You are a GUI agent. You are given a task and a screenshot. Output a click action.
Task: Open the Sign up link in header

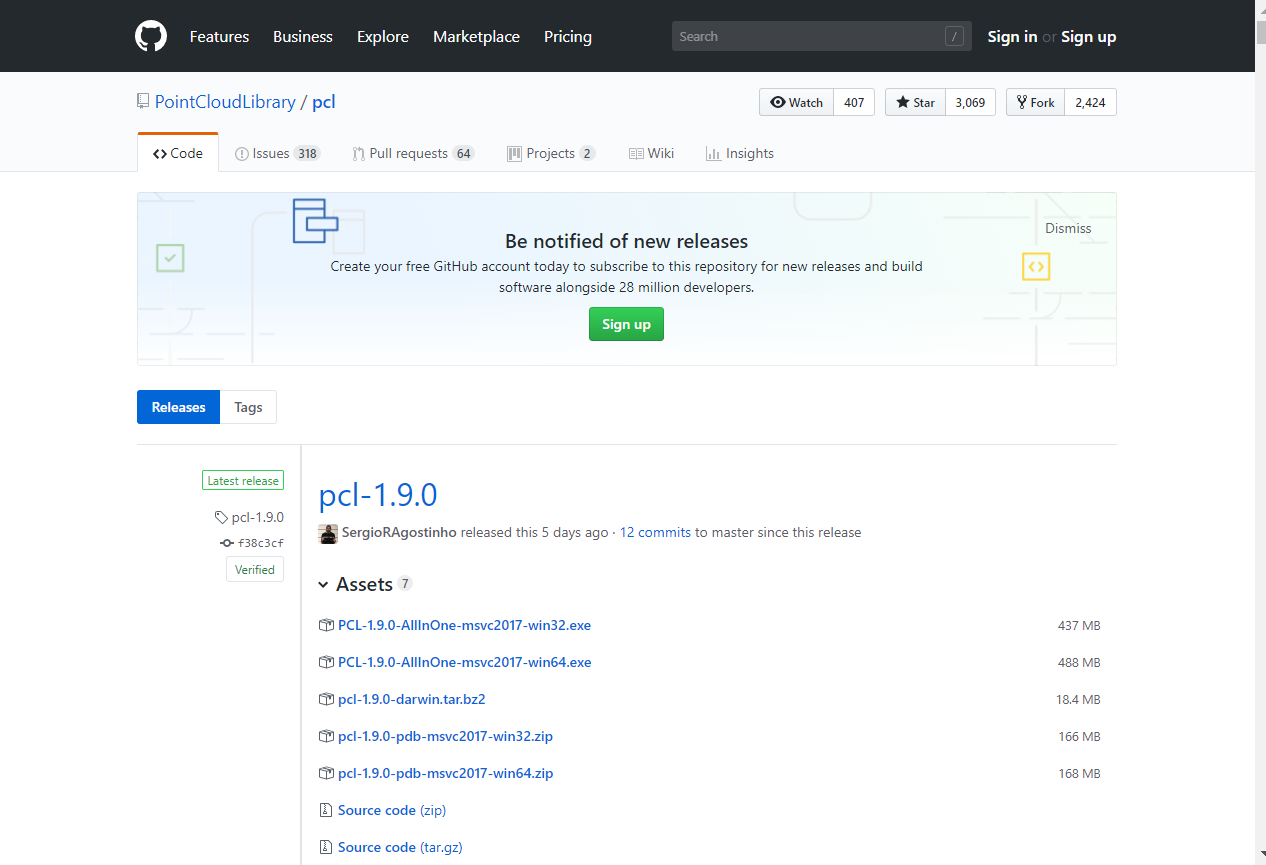pos(1088,36)
